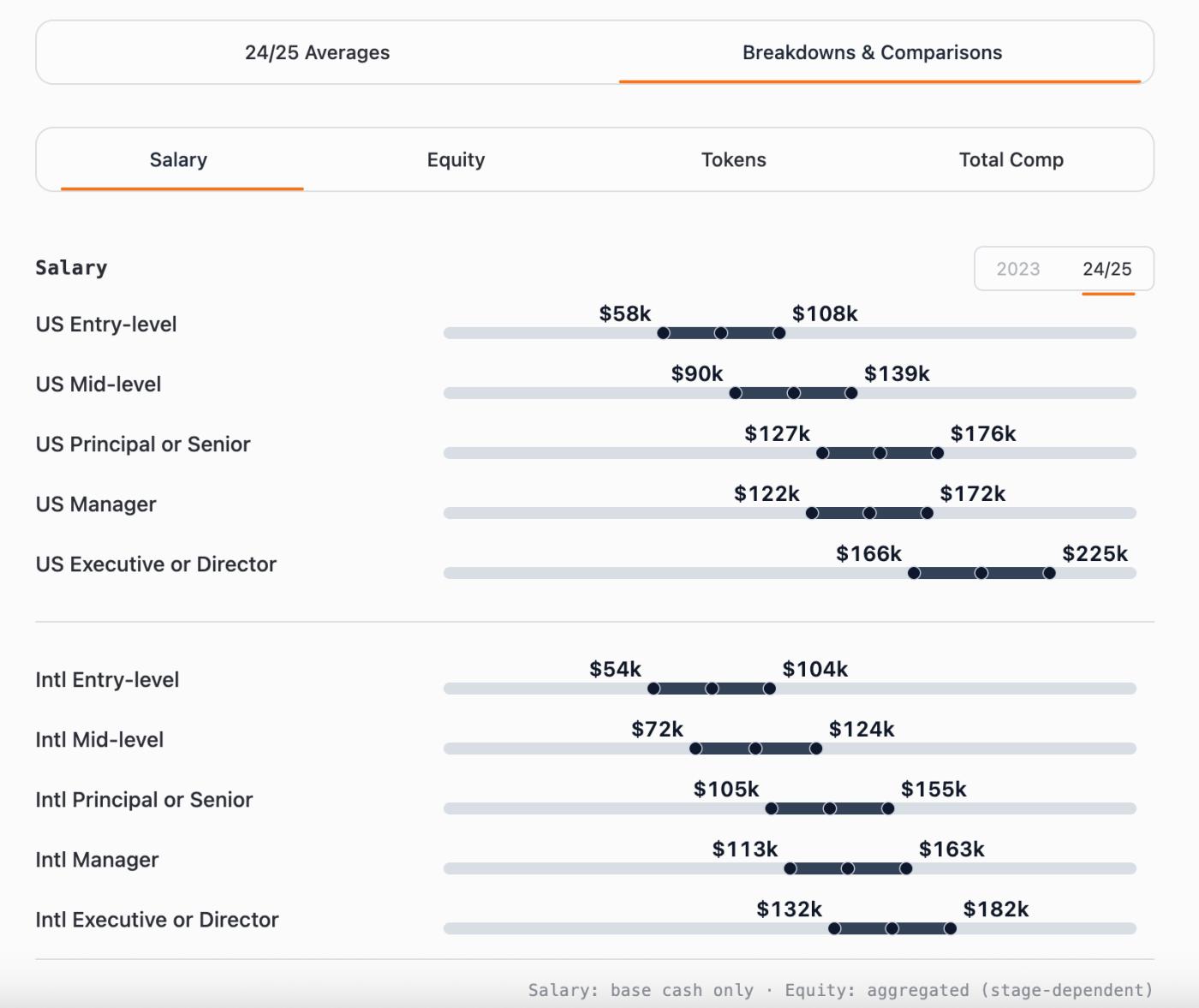Select the Salary sub-tab

178,160
